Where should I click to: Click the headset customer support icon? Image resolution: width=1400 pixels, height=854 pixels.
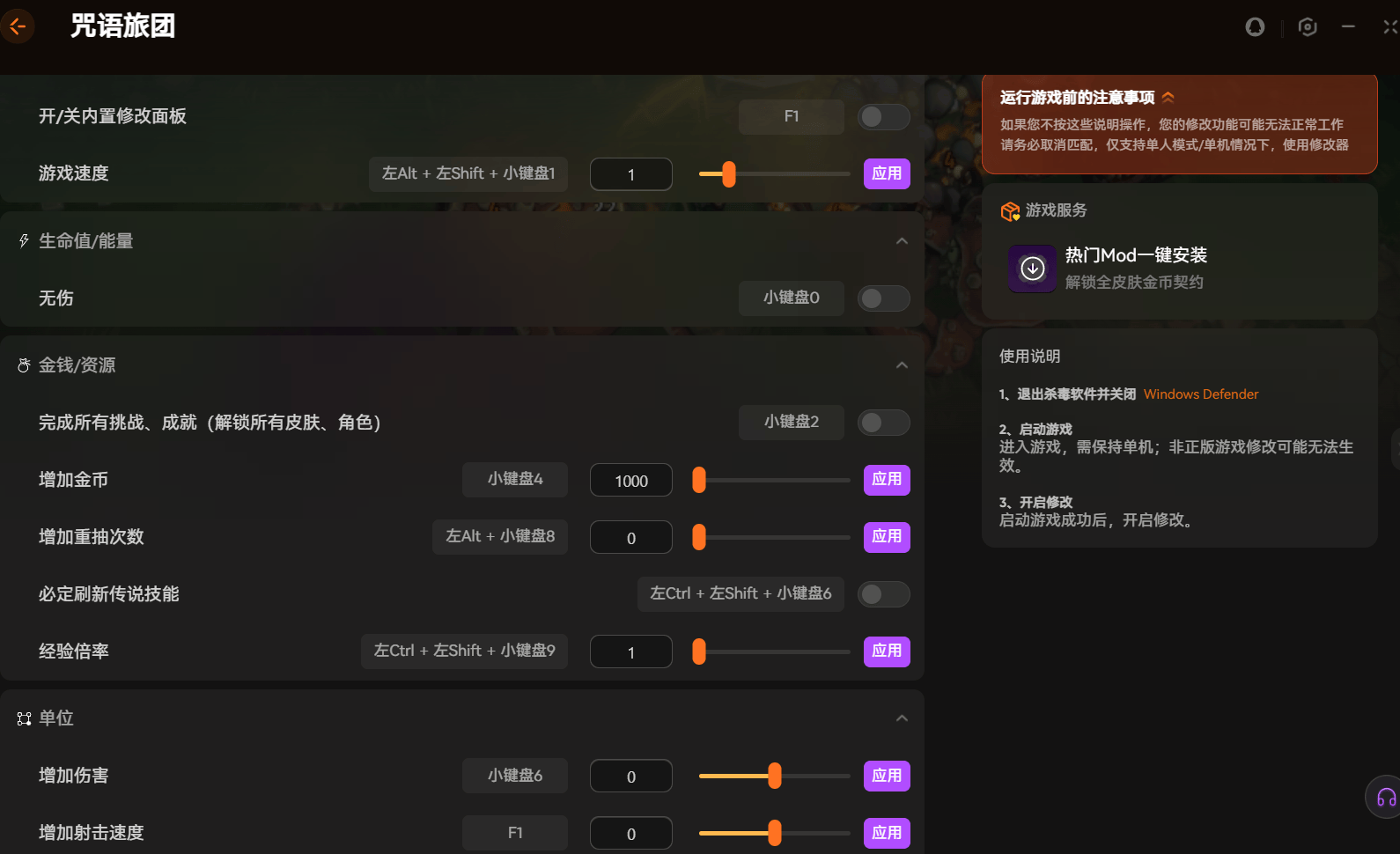pyautogui.click(x=1385, y=798)
